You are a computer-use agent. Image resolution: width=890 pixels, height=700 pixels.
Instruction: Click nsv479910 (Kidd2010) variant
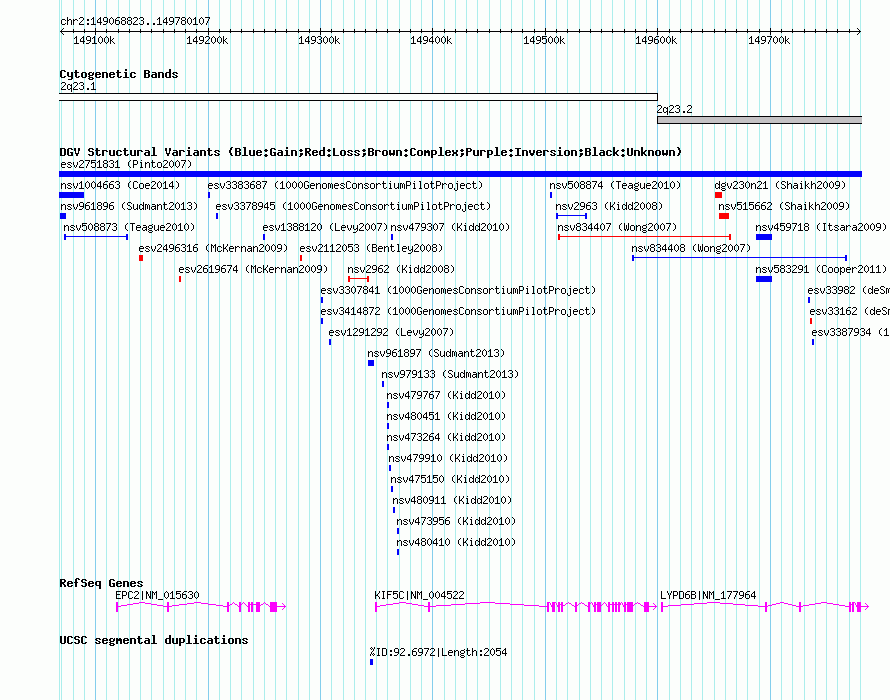click(x=448, y=458)
